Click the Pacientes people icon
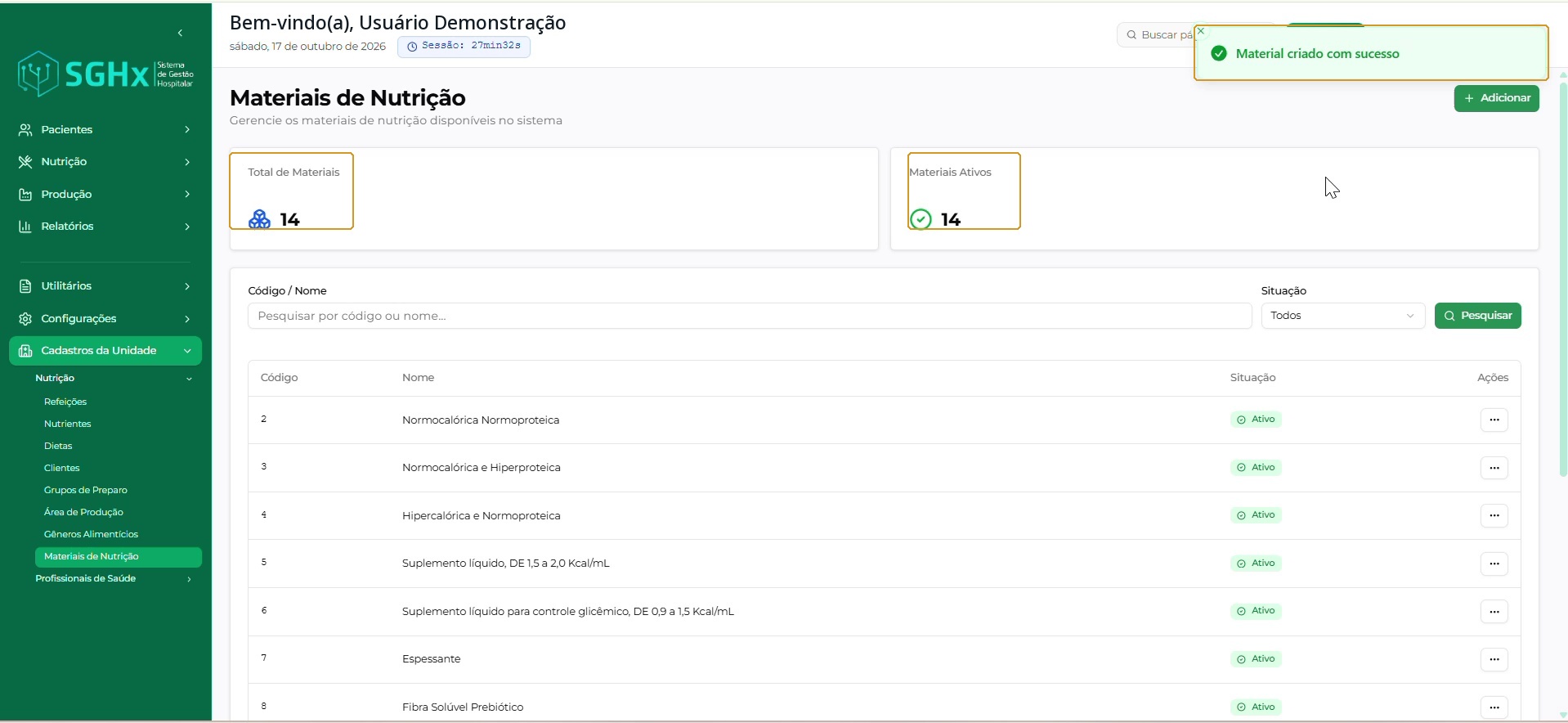Image resolution: width=1568 pixels, height=723 pixels. pyautogui.click(x=25, y=130)
